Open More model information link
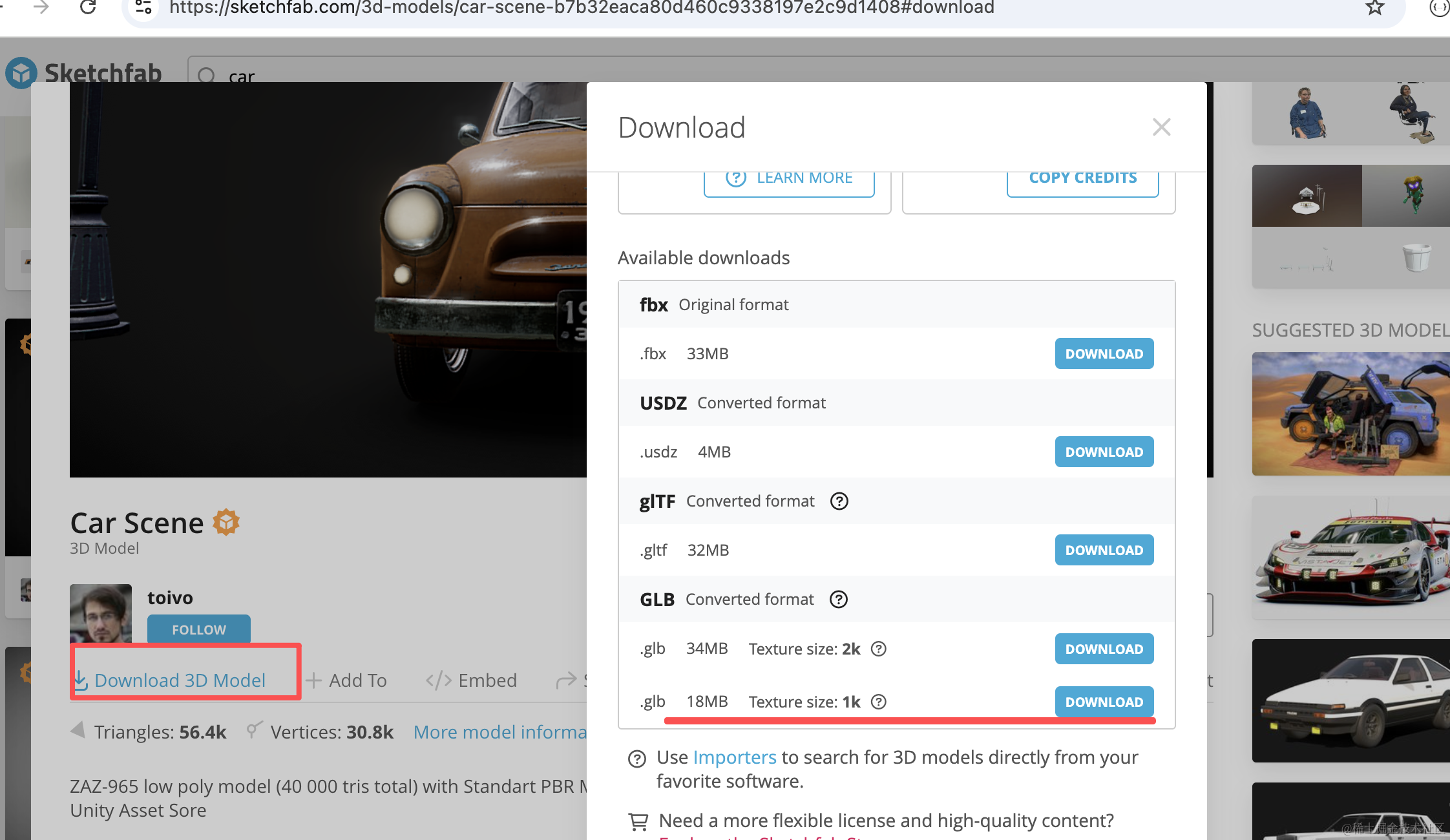The image size is (1450, 840). [x=500, y=732]
